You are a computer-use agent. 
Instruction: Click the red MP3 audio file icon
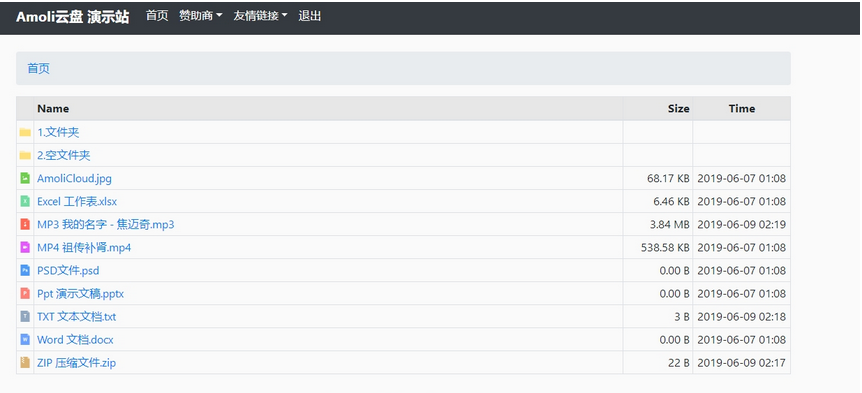tap(25, 224)
